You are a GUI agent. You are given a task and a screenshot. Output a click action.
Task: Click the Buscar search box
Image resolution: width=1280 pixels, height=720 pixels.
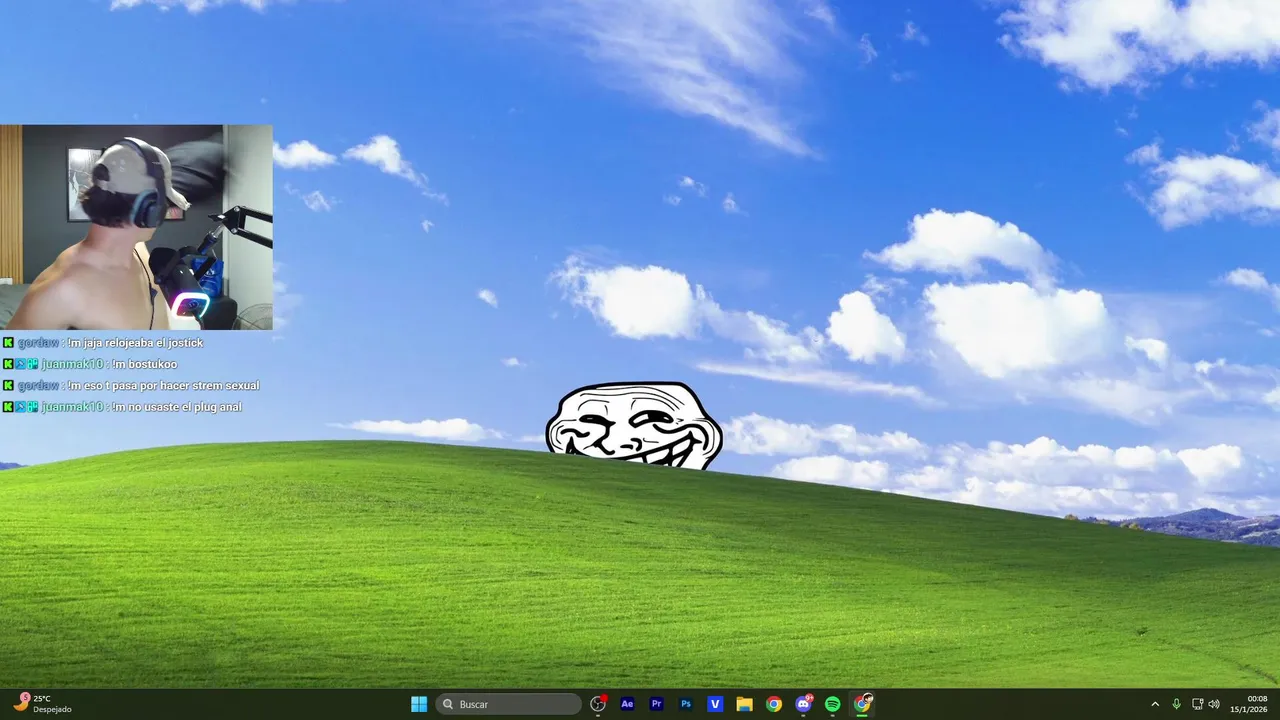pyautogui.click(x=508, y=704)
